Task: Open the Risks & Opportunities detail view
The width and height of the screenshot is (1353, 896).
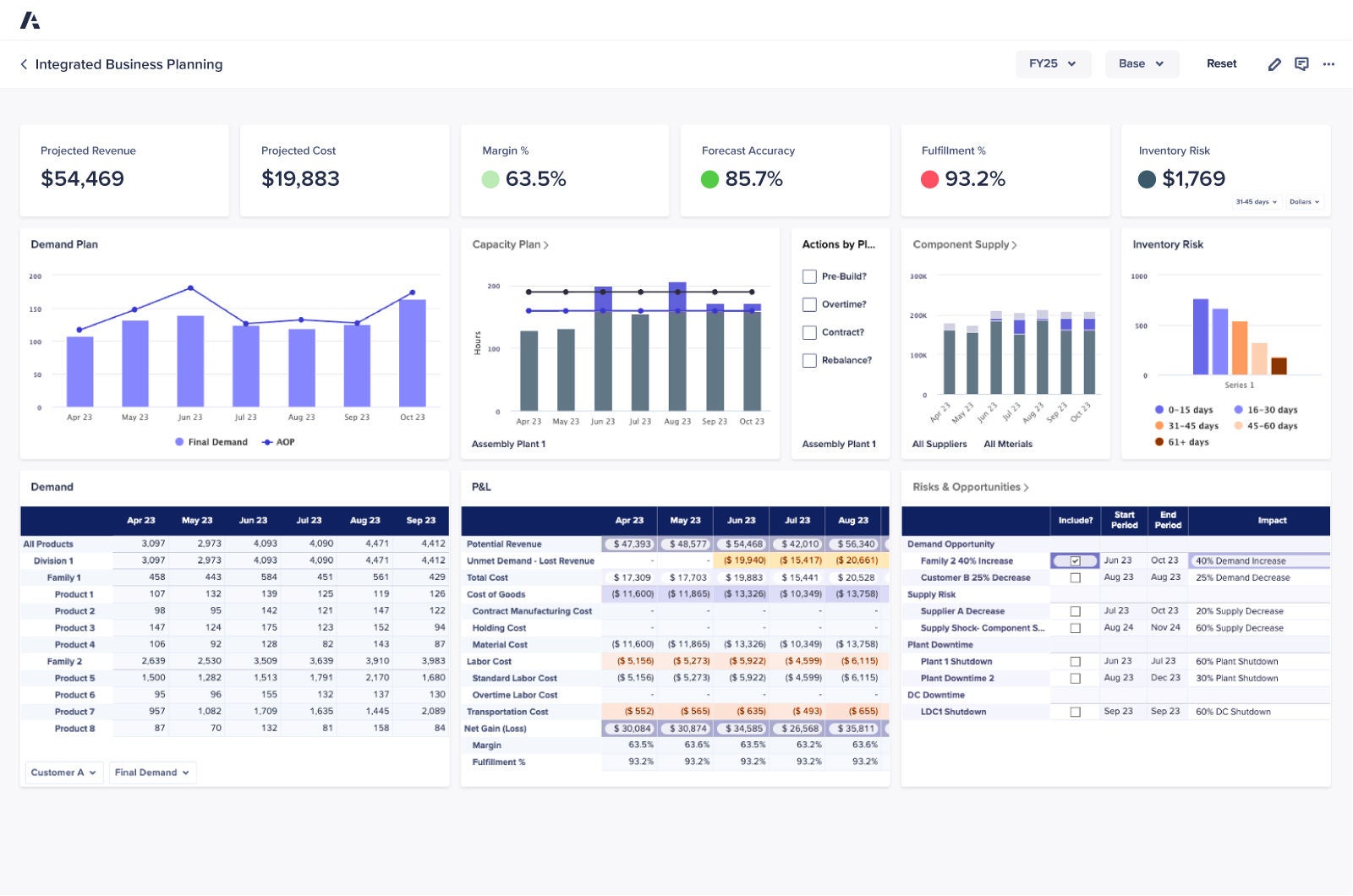Action: click(x=1027, y=487)
